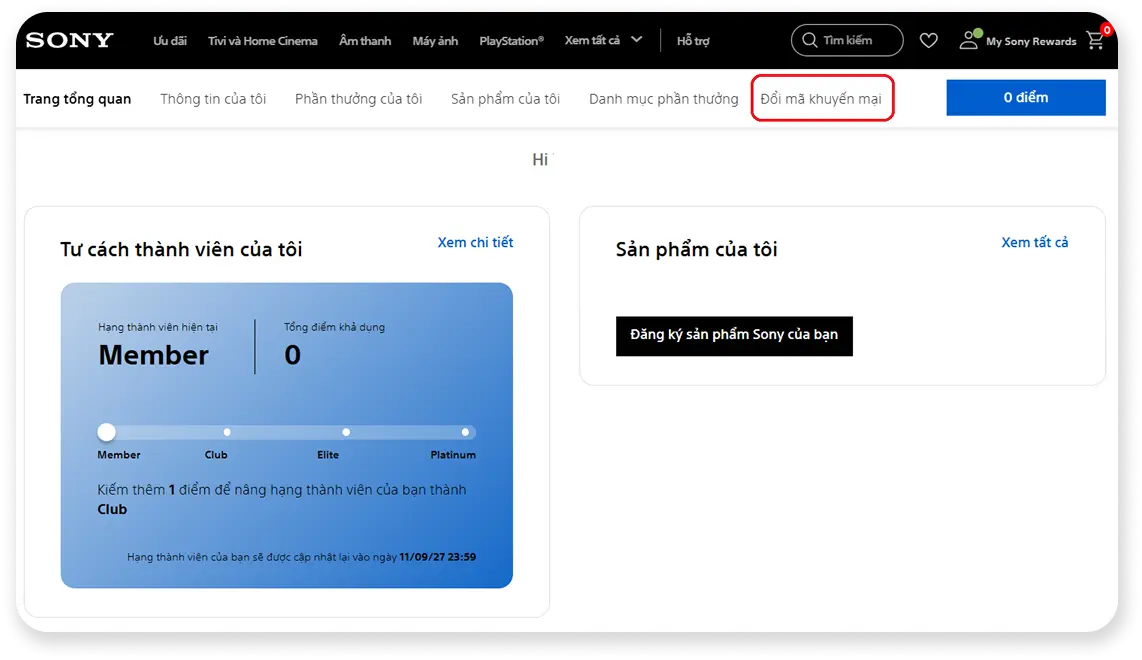Open Danh mục phần thưởng tab
This screenshot has height=660, width=1142.
coord(663,98)
